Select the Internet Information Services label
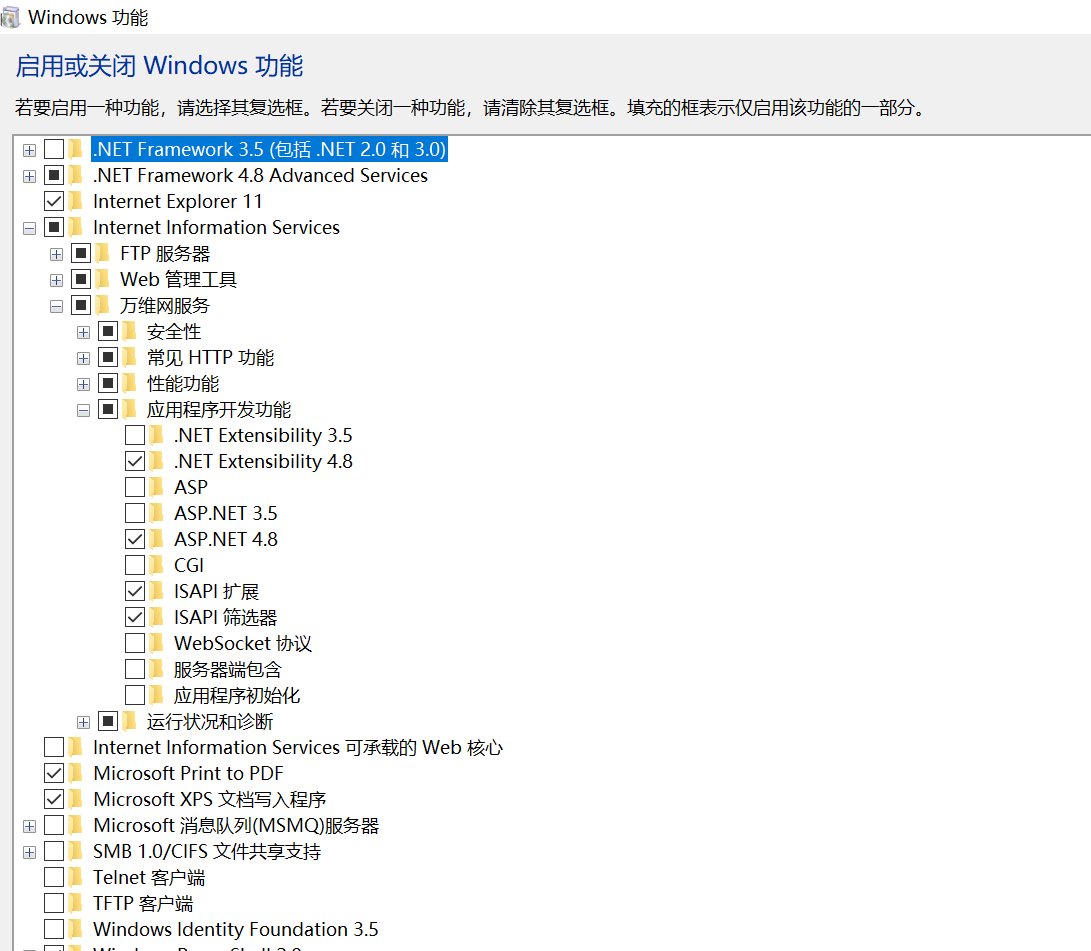Image resolution: width=1091 pixels, height=951 pixels. (x=216, y=227)
